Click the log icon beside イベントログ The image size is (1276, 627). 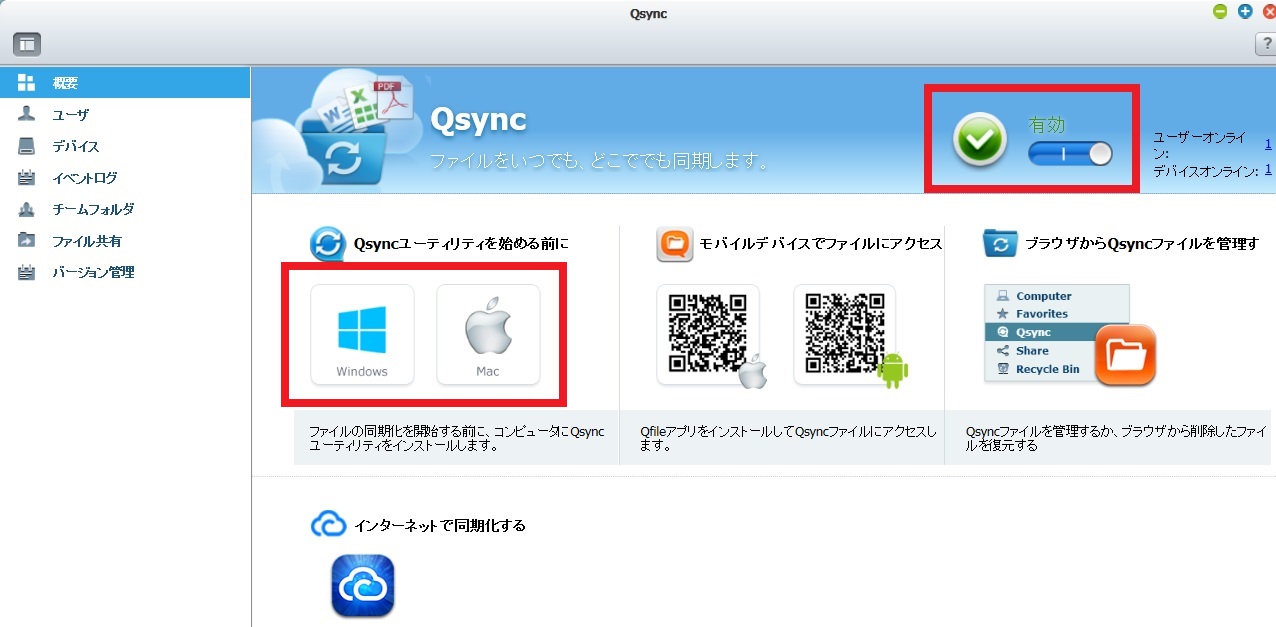pyautogui.click(x=27, y=178)
